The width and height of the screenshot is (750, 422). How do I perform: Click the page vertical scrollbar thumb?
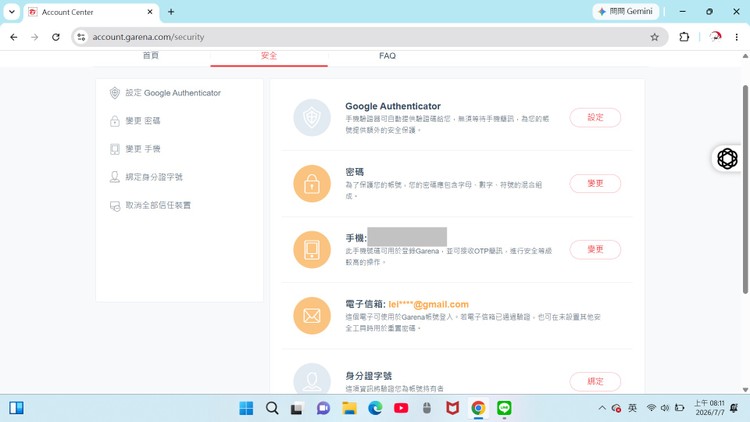click(745, 189)
